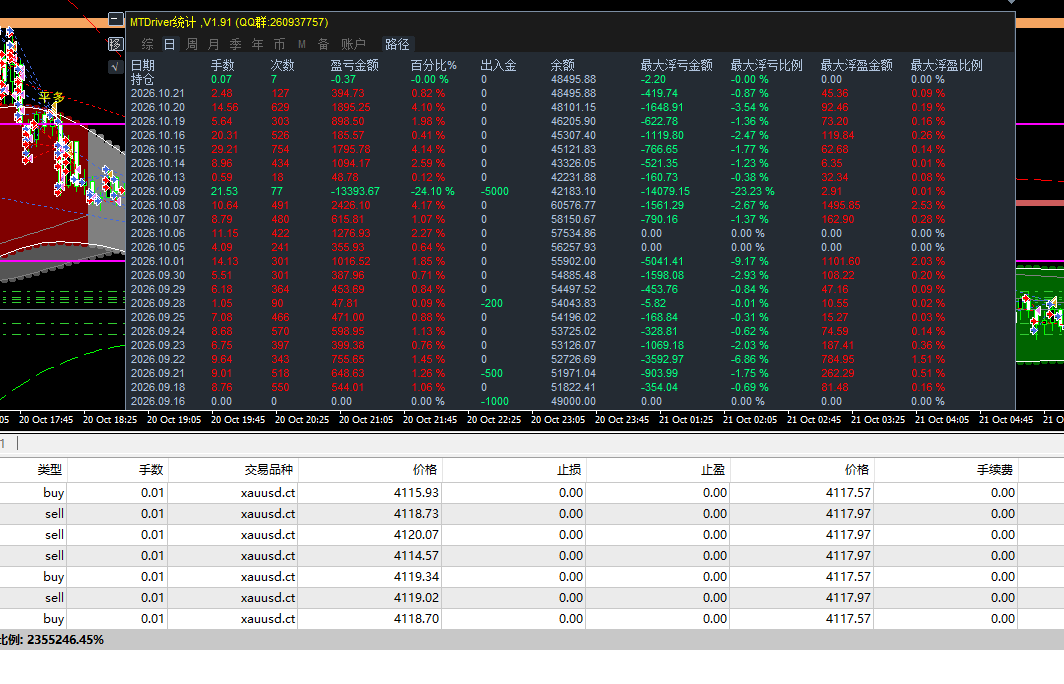Select the 持仓 holdings row label

(142, 79)
